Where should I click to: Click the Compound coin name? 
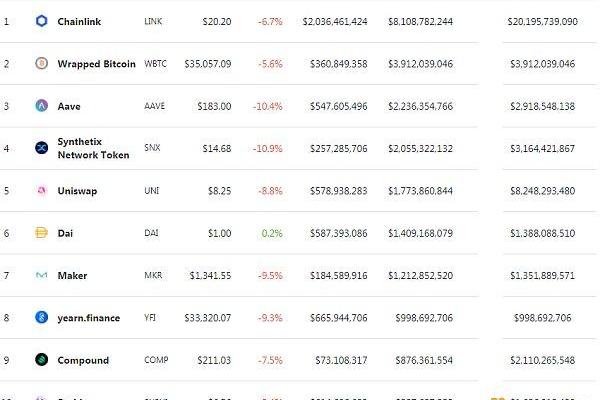pyautogui.click(x=83, y=360)
